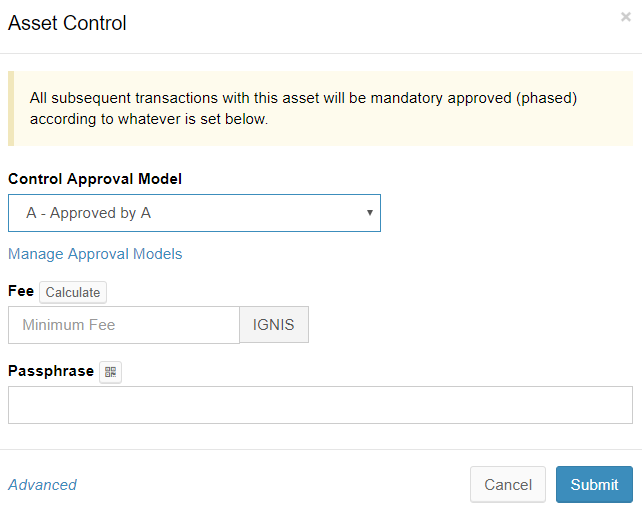Click the QR code scanner icon beside Passphrase
Viewport: 642px width, 512px height.
tap(110, 372)
